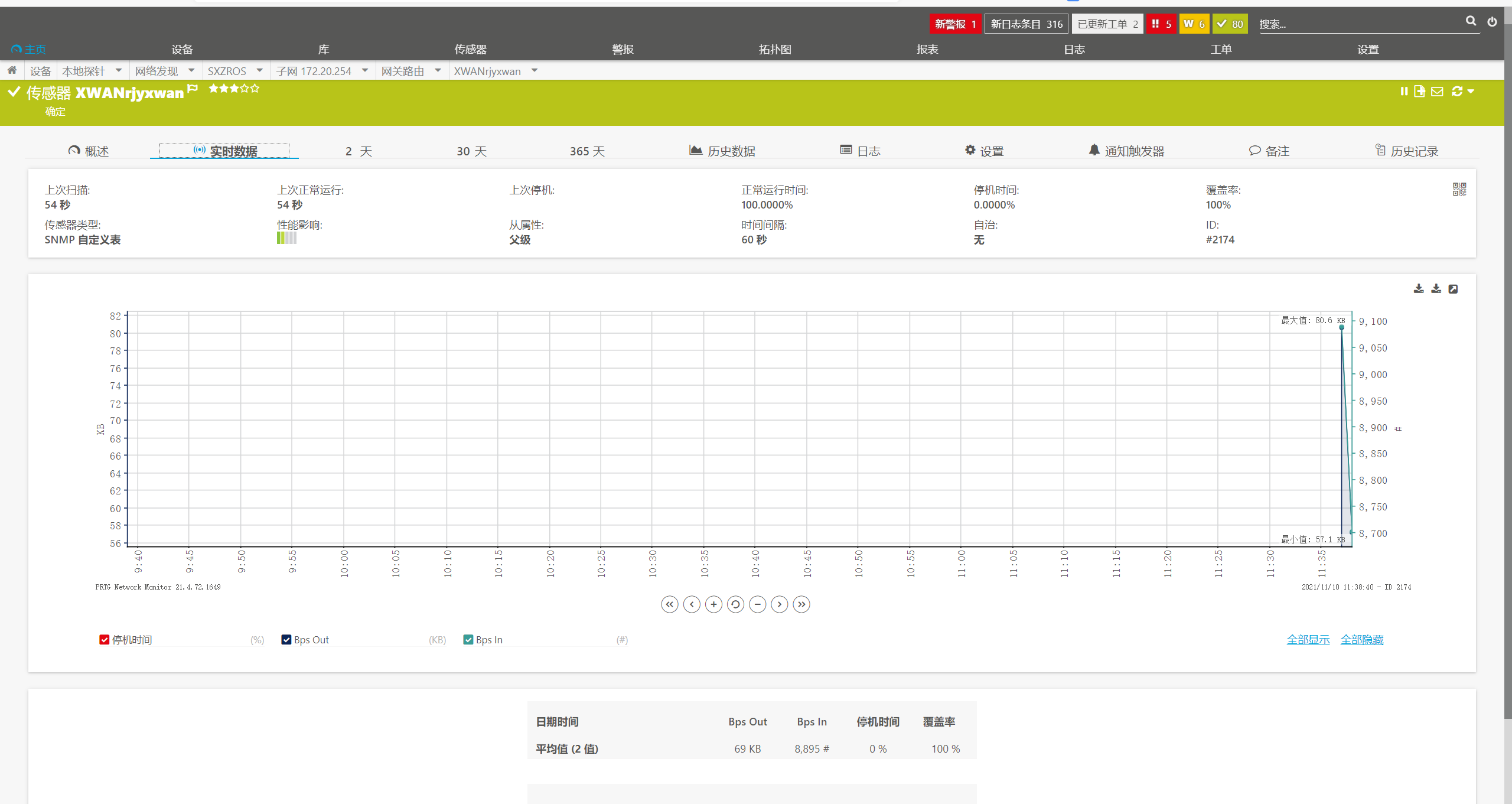Expand the 网络发现 breadcrumb dropdown
This screenshot has height=804, width=1512.
191,70
